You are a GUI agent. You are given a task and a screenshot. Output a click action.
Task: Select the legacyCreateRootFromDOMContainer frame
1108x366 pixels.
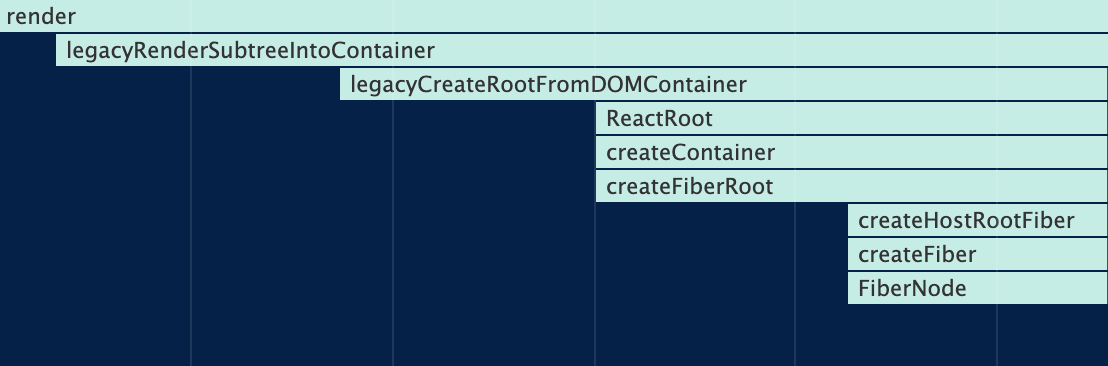724,84
